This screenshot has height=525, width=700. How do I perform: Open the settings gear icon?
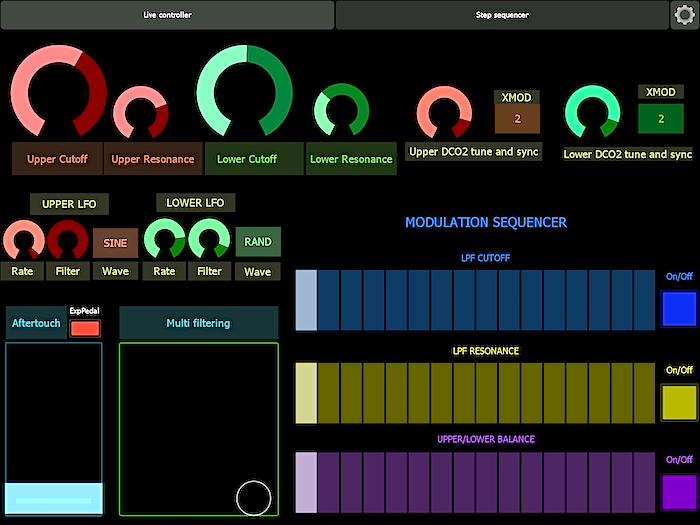(684, 15)
